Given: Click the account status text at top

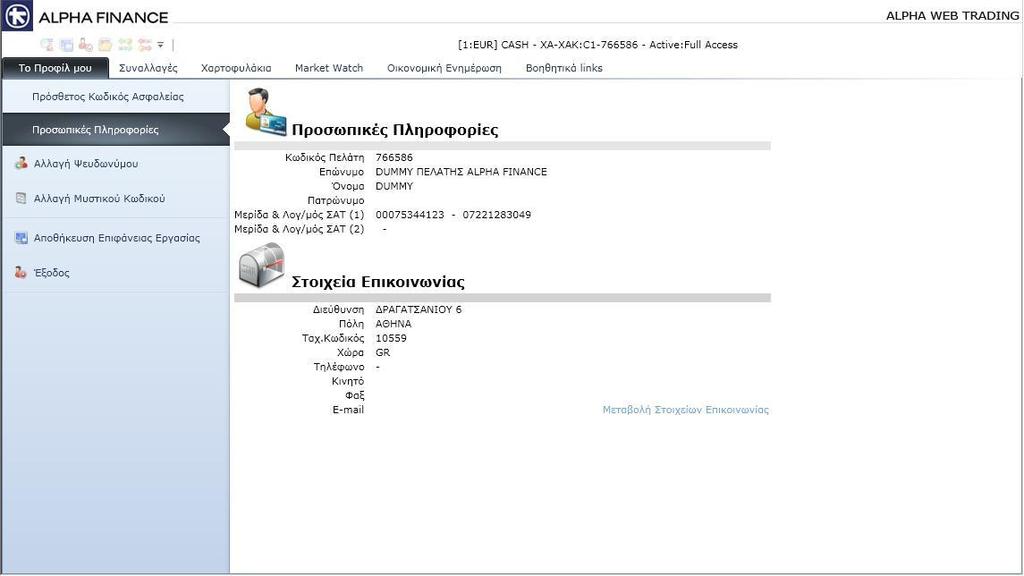Looking at the screenshot, I should [598, 44].
